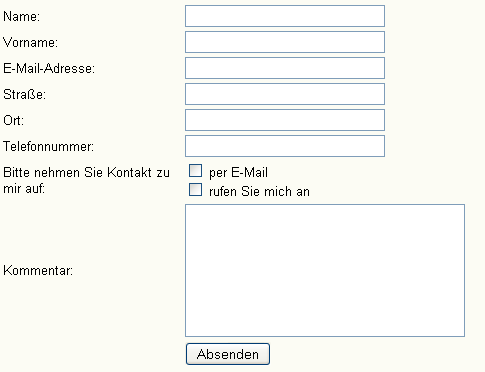Click the 'Vorname:' label
This screenshot has height=372, width=485.
coord(30,42)
